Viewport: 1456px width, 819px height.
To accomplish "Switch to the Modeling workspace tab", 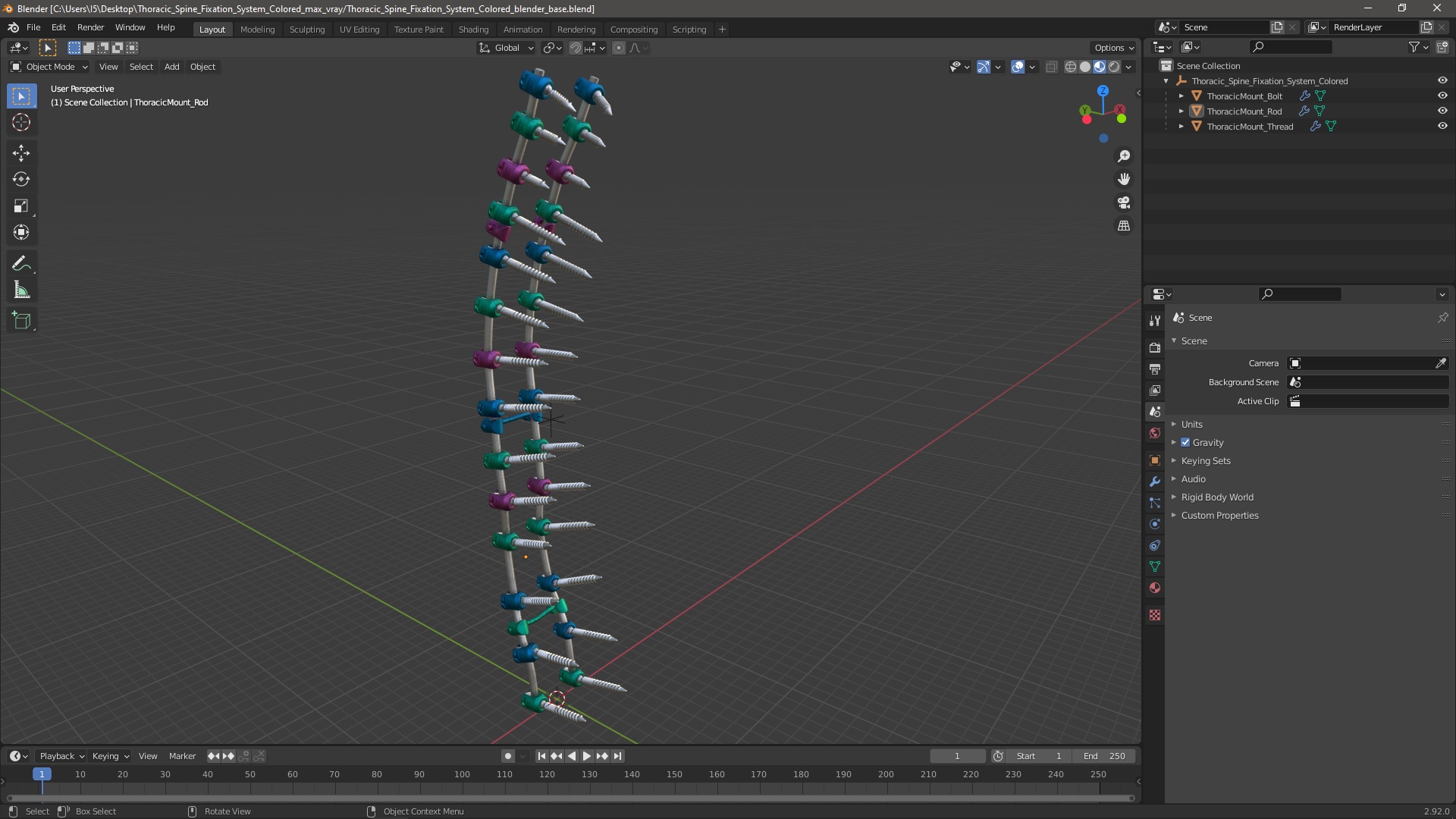I will (x=257, y=30).
